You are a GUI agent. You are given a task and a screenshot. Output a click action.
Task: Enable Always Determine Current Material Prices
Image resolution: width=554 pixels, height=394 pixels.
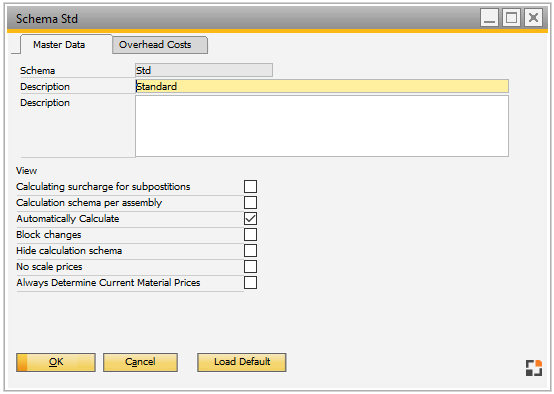coord(250,282)
